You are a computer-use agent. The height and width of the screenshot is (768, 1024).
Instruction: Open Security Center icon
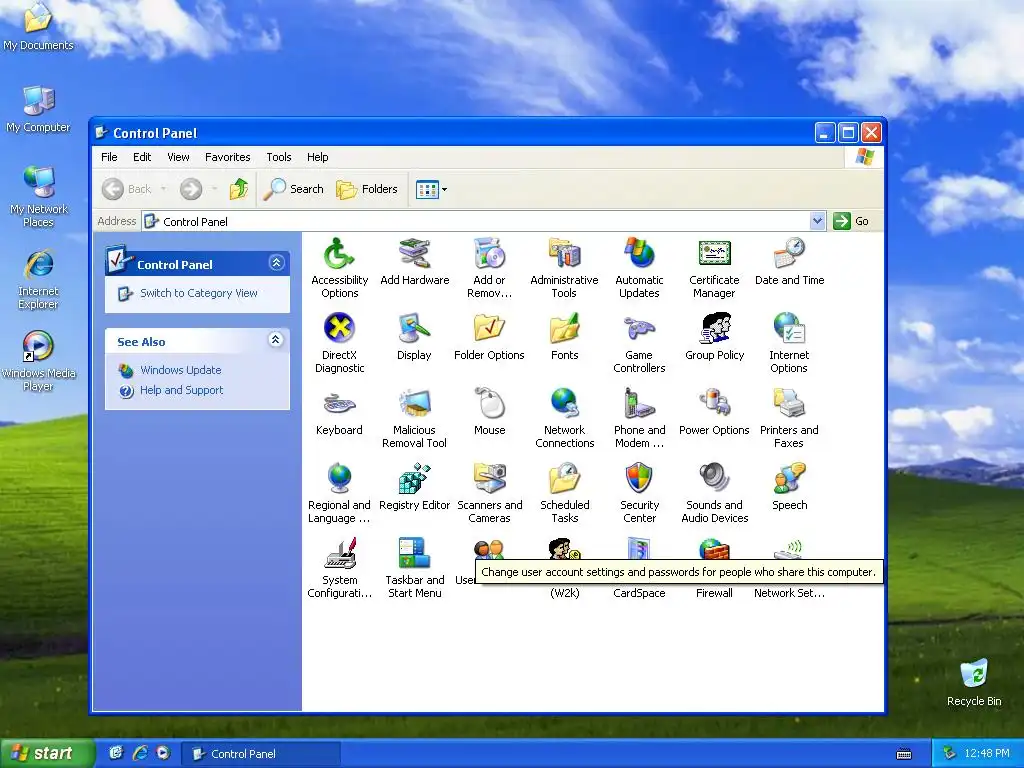639,478
